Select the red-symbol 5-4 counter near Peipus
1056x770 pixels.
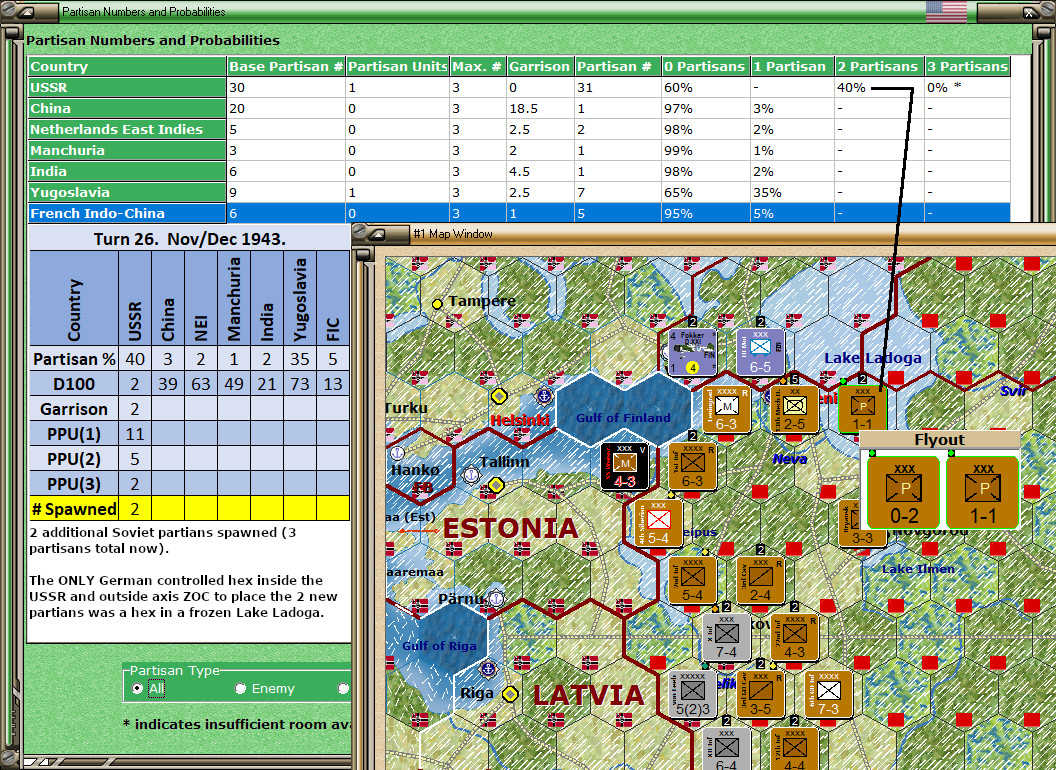pos(659,523)
